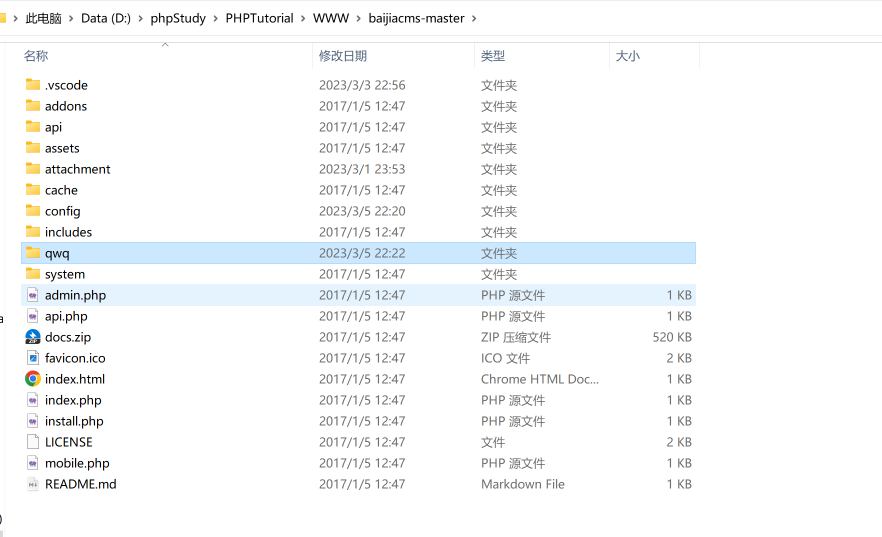Click the docs.zip archive icon

tap(33, 337)
